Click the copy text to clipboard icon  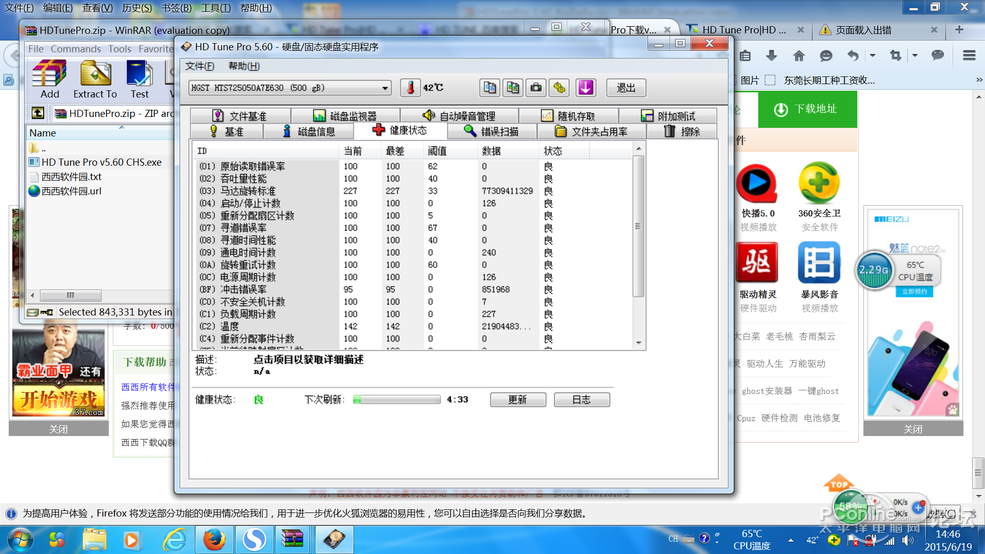[x=489, y=88]
